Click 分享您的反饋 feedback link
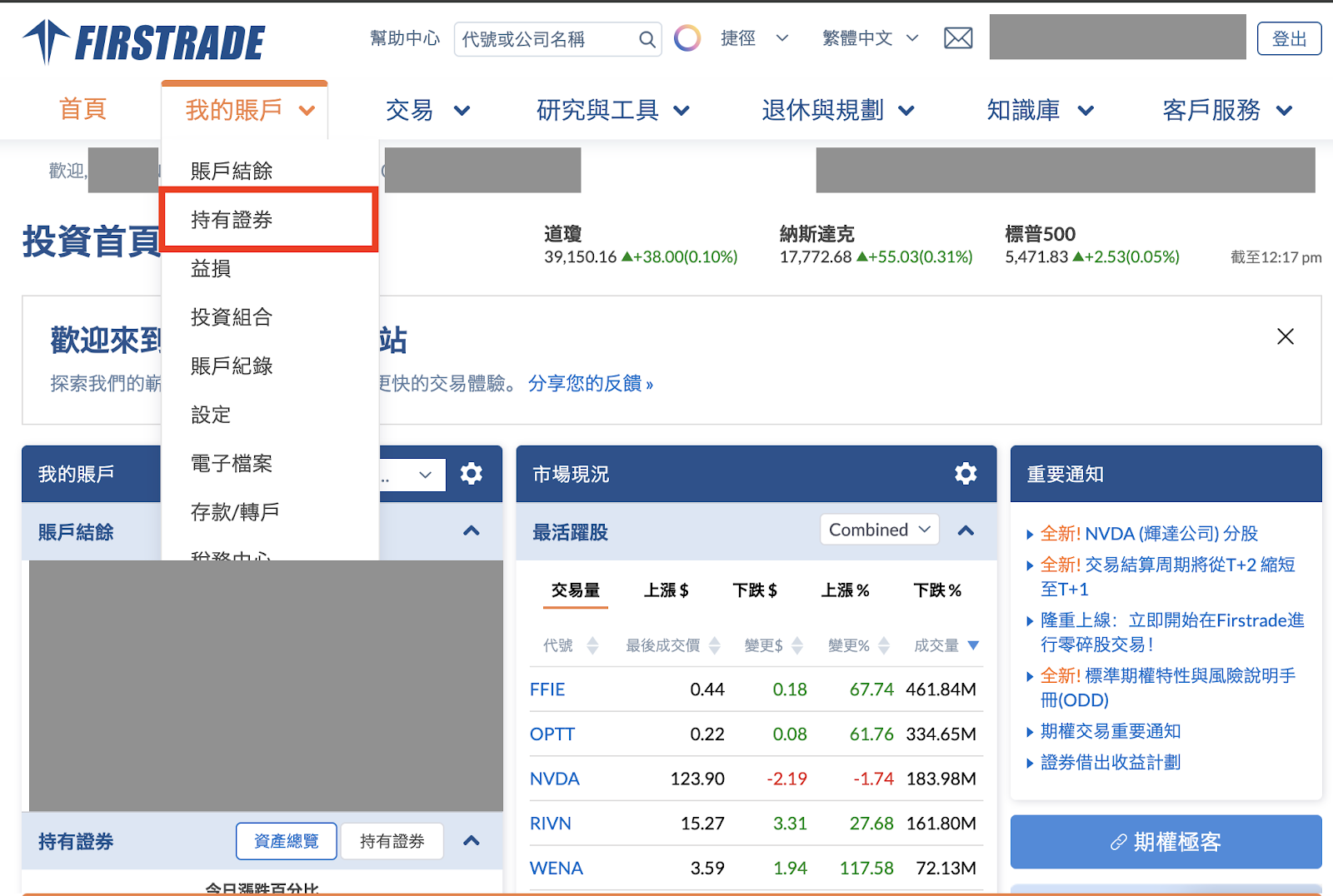1333x896 pixels. 590,383
